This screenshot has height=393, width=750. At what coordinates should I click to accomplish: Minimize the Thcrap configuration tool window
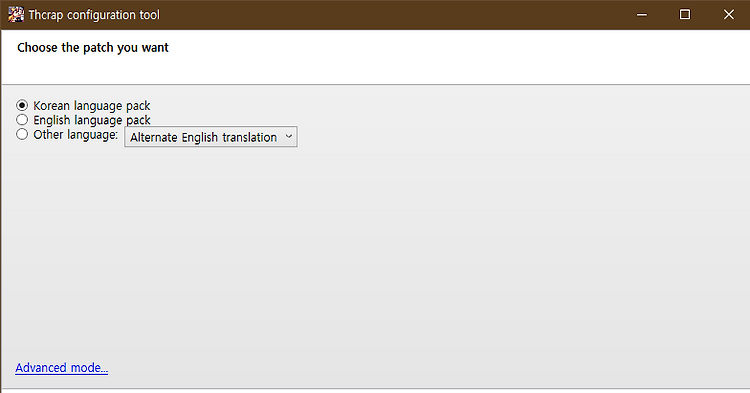point(642,15)
